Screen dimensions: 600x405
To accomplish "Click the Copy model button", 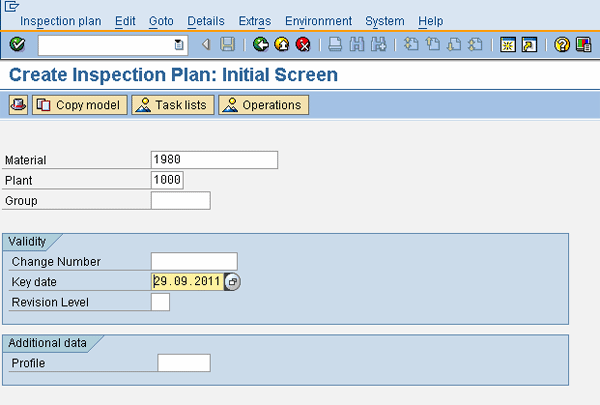I will (x=80, y=105).
